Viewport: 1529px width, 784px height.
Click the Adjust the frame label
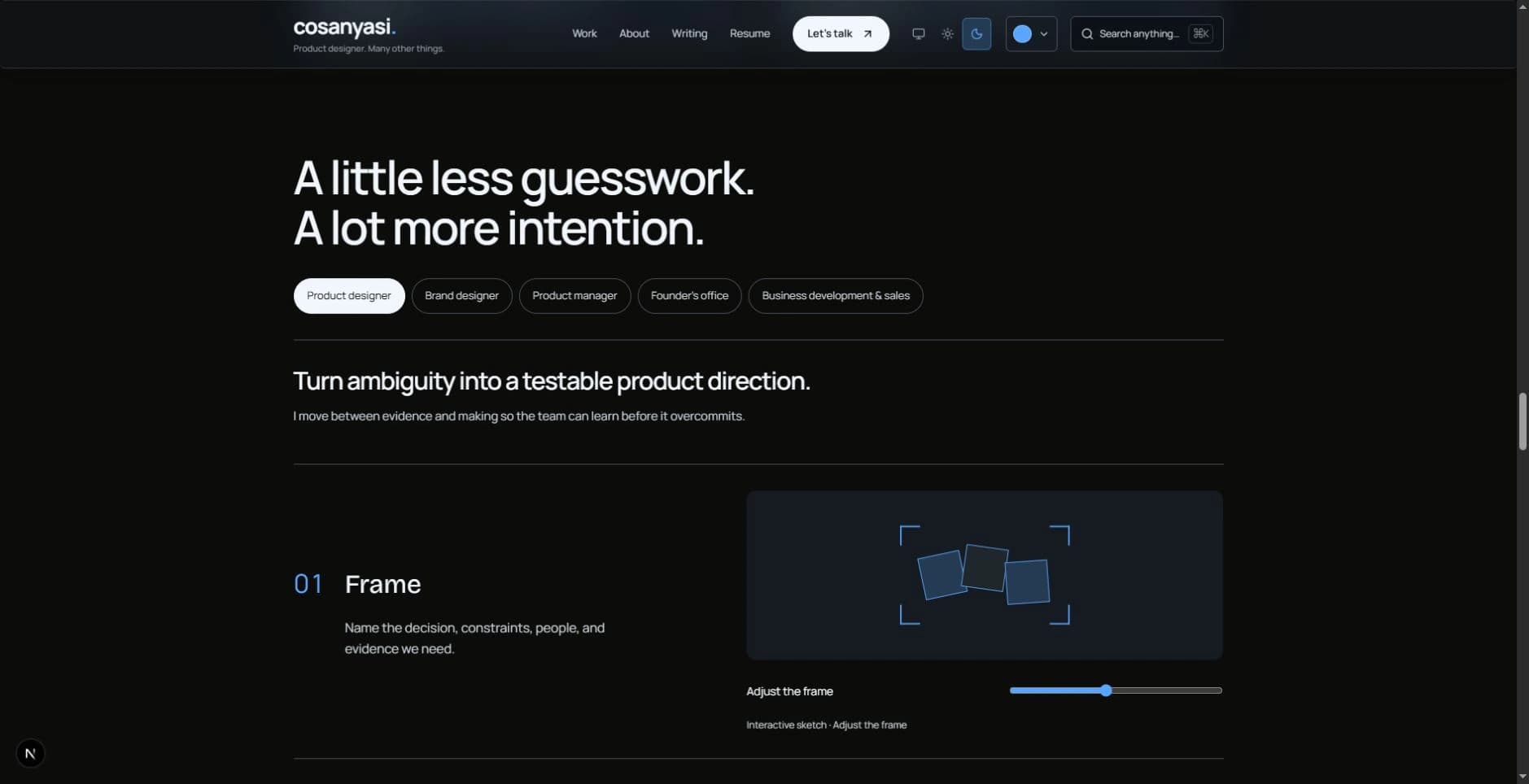(789, 691)
